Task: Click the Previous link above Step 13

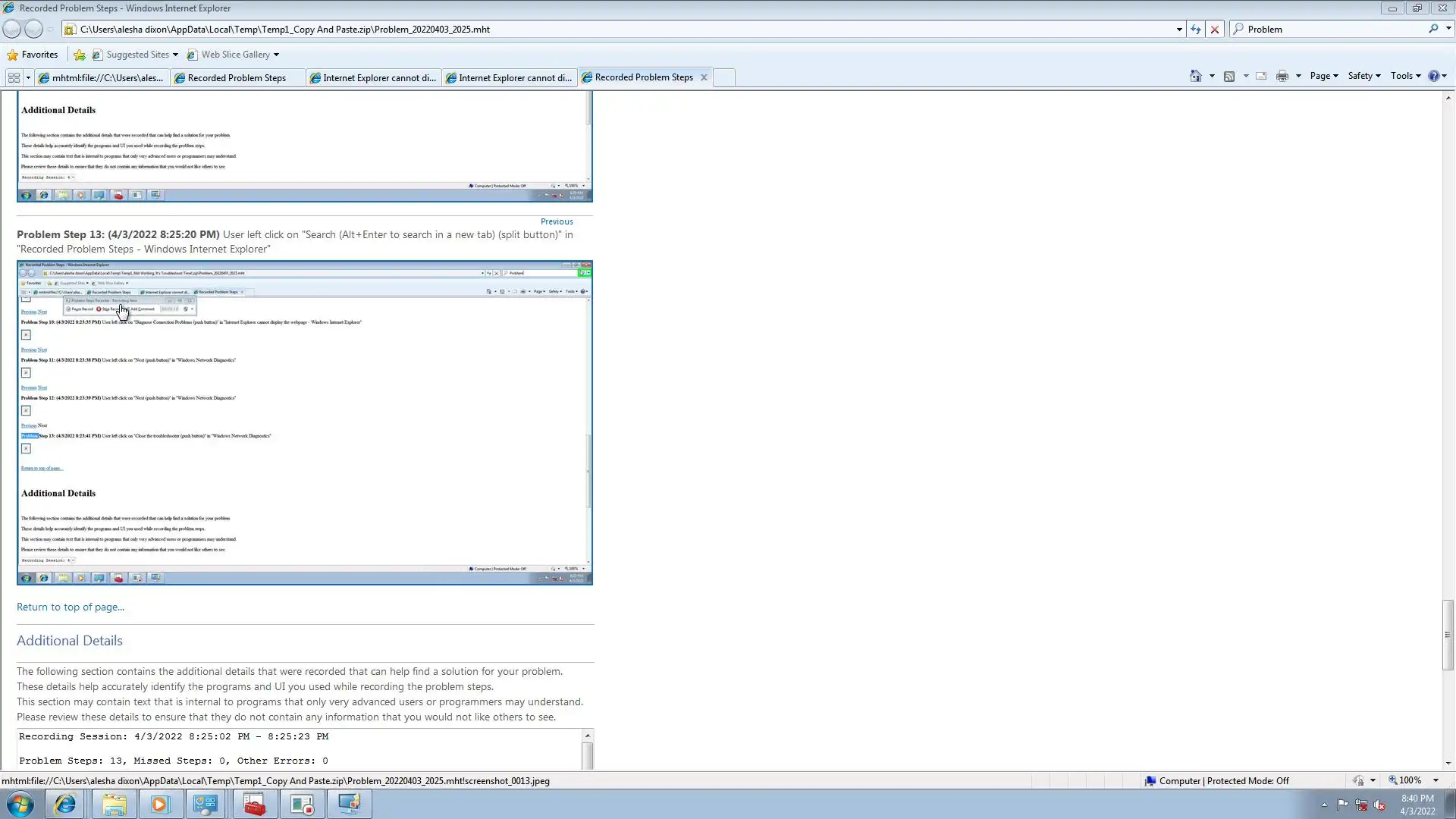Action: (x=557, y=221)
